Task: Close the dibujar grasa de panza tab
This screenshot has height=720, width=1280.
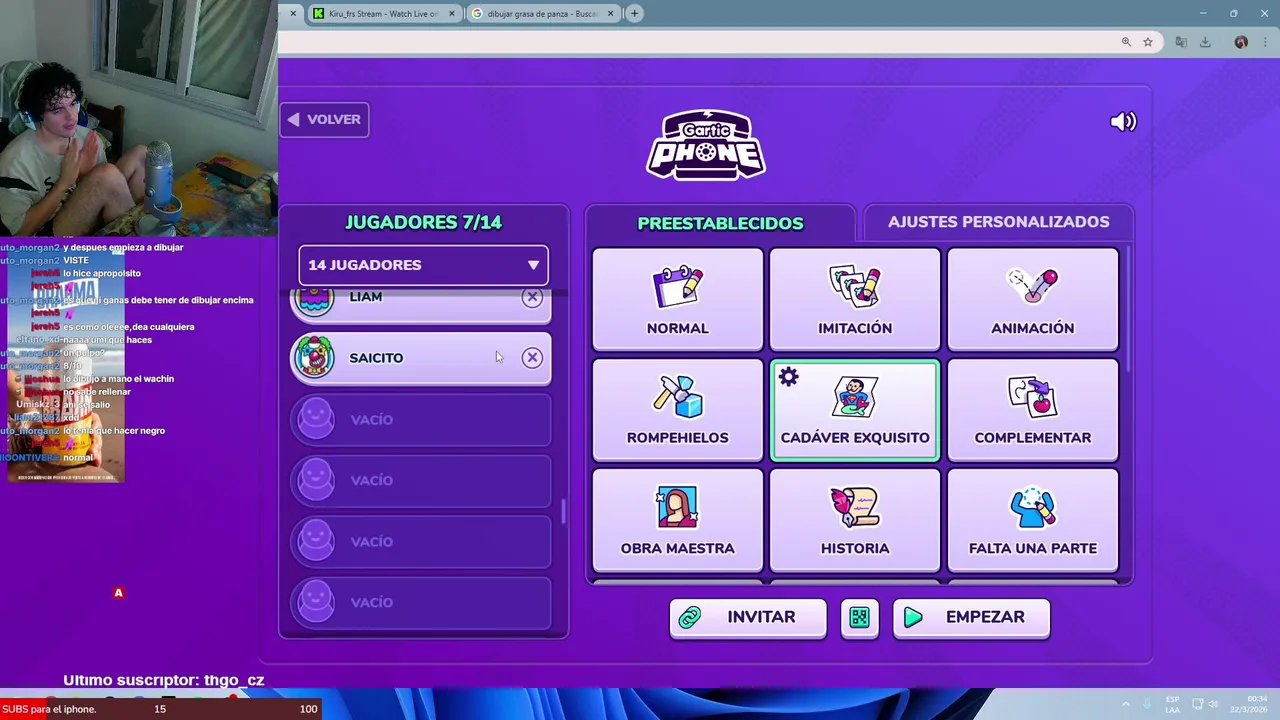Action: (611, 14)
